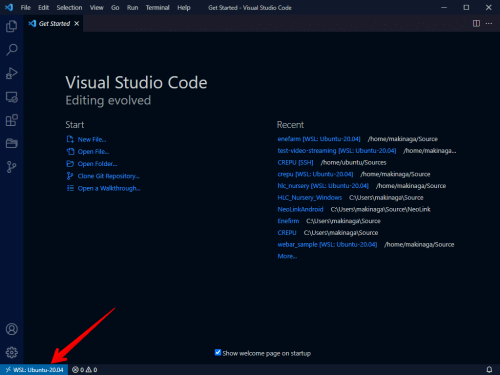Show errors and warnings count in status bar
The height and width of the screenshot is (375, 500).
pyautogui.click(x=85, y=370)
